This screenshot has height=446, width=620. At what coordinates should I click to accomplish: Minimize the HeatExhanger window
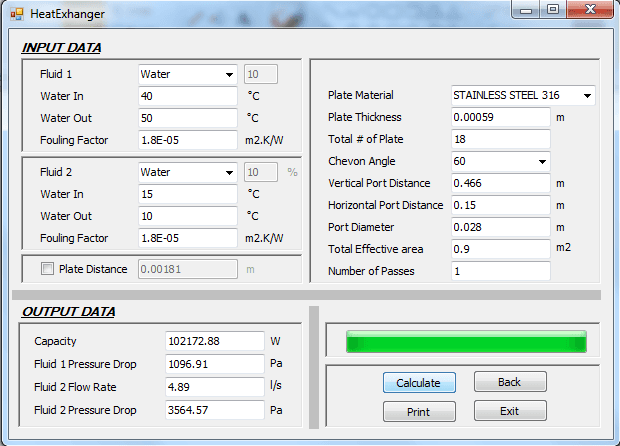click(x=526, y=9)
